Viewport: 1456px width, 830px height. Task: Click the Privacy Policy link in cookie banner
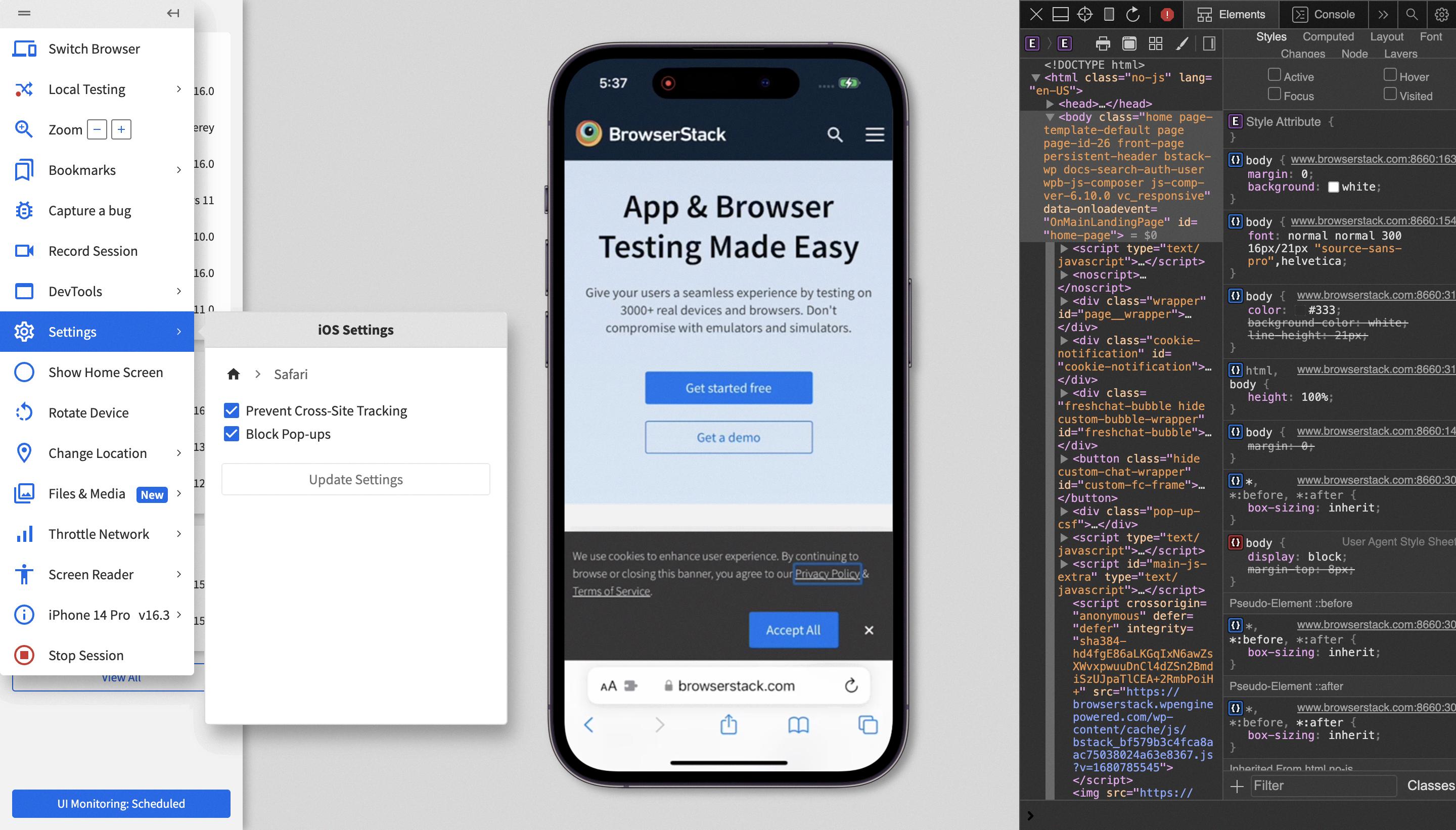[826, 573]
